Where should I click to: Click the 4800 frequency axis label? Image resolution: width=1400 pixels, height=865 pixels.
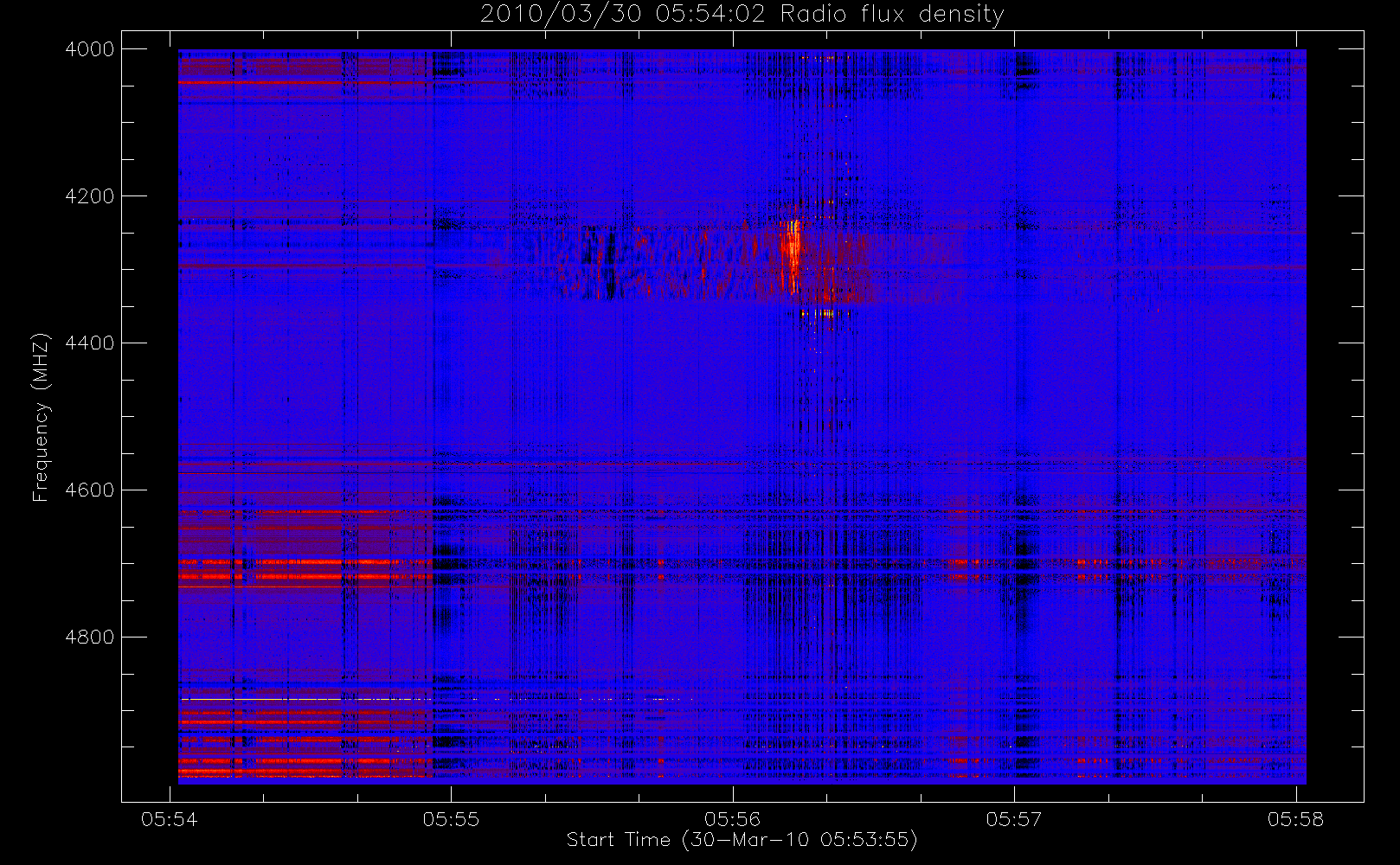click(x=89, y=638)
